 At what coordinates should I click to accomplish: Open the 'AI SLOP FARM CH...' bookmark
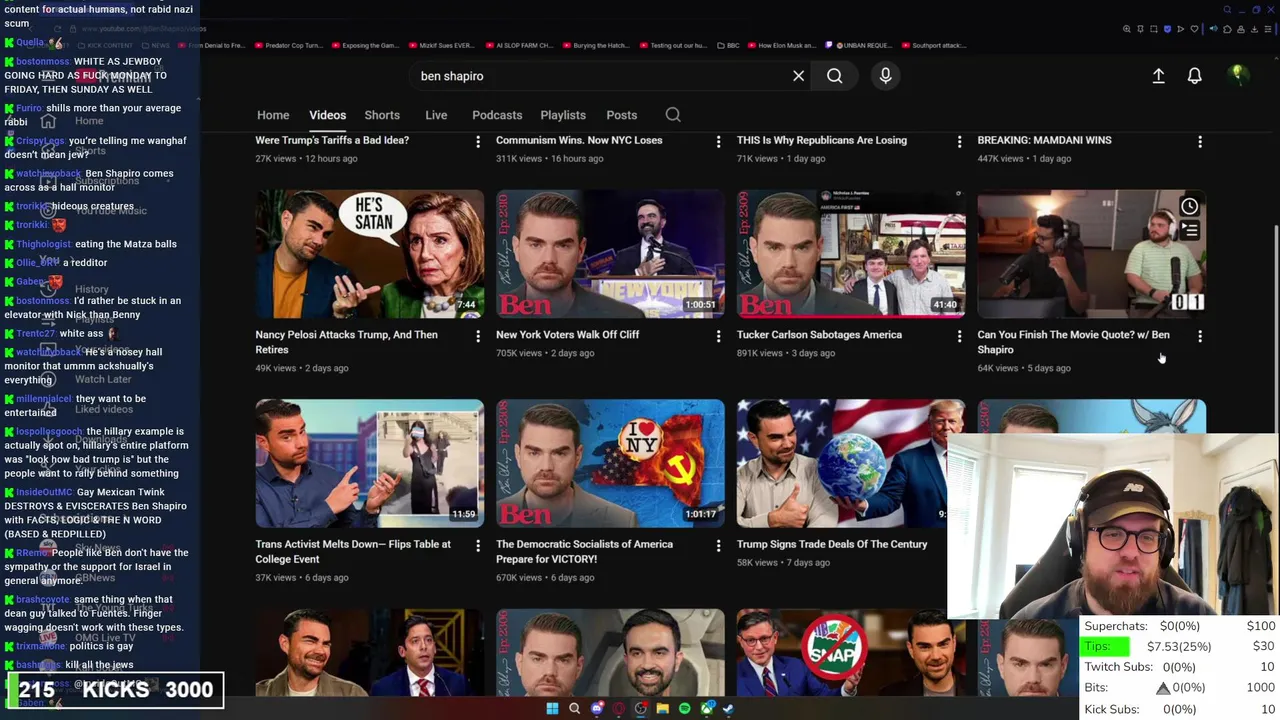[x=520, y=45]
